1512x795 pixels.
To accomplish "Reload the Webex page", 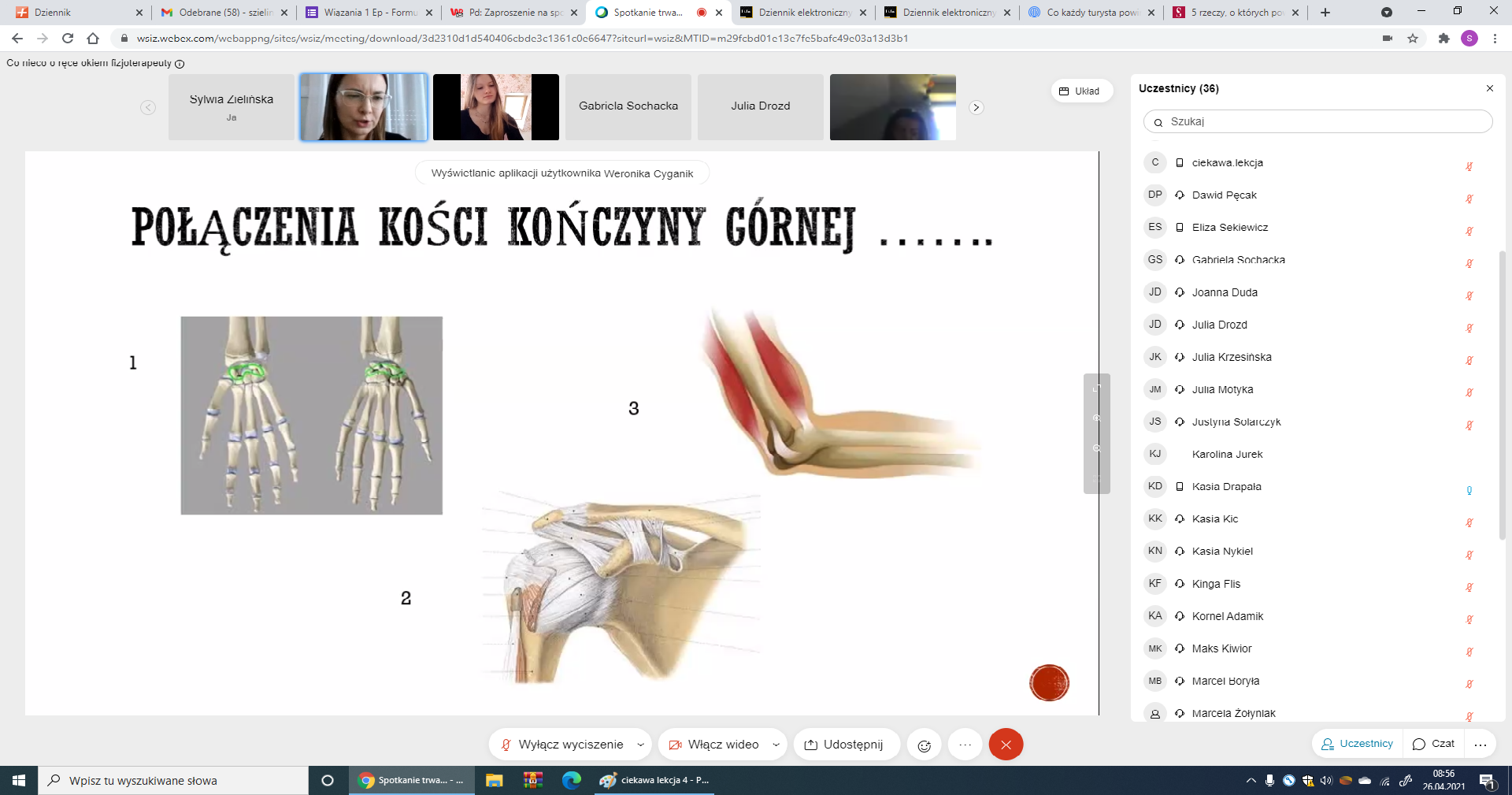I will pos(68,38).
